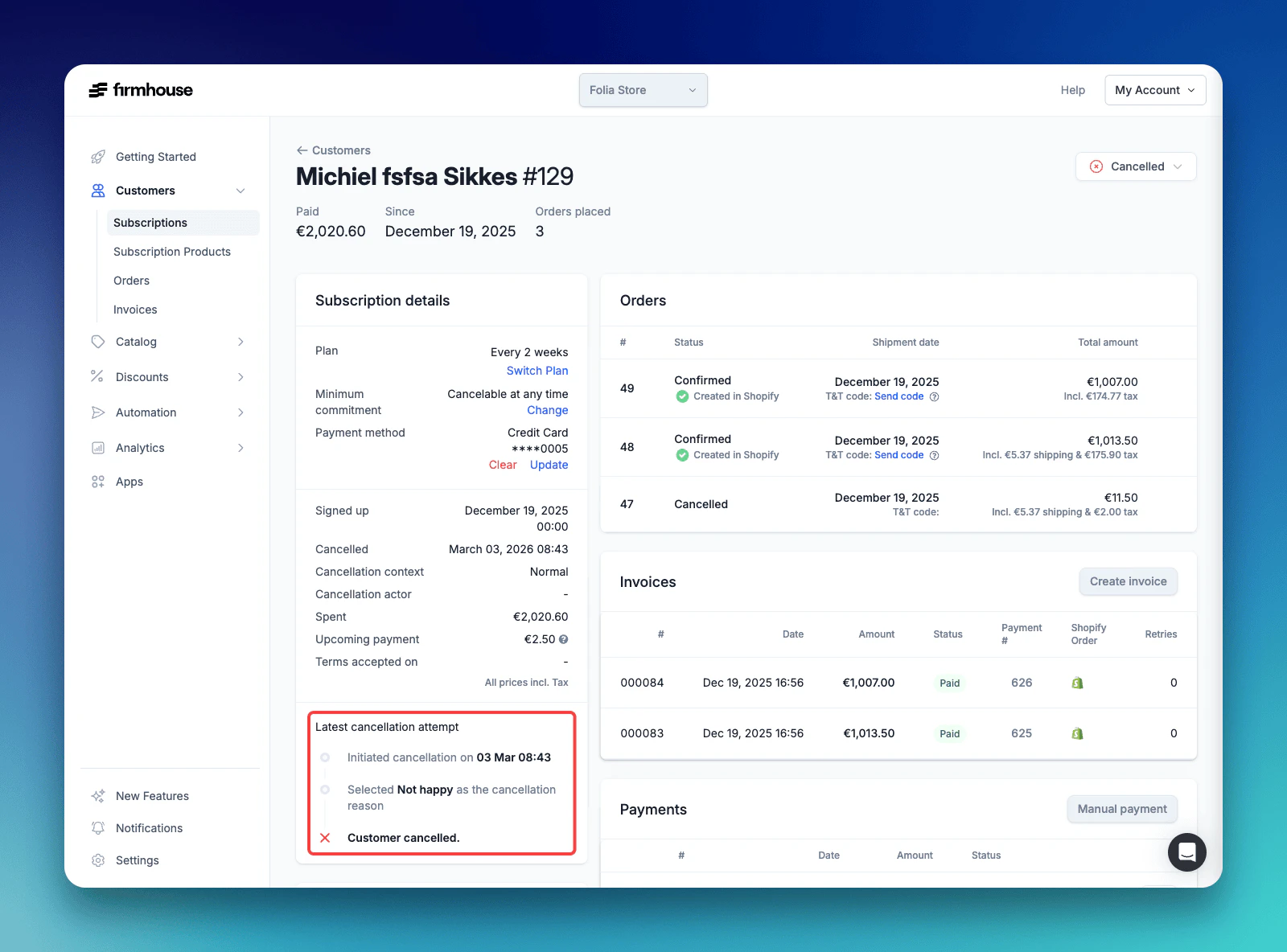The width and height of the screenshot is (1287, 952).
Task: Click payment number 625
Action: pyautogui.click(x=1022, y=733)
